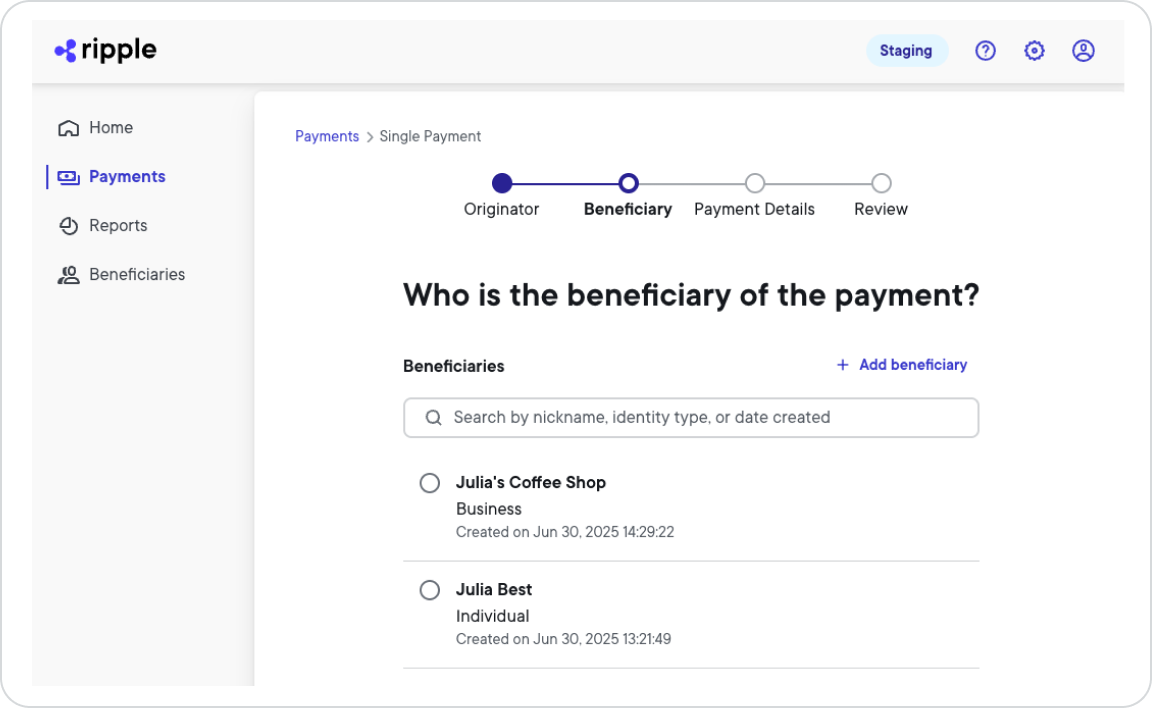Image resolution: width=1156 pixels, height=708 pixels.
Task: Click the beneficiary search field
Action: [x=700, y=418]
